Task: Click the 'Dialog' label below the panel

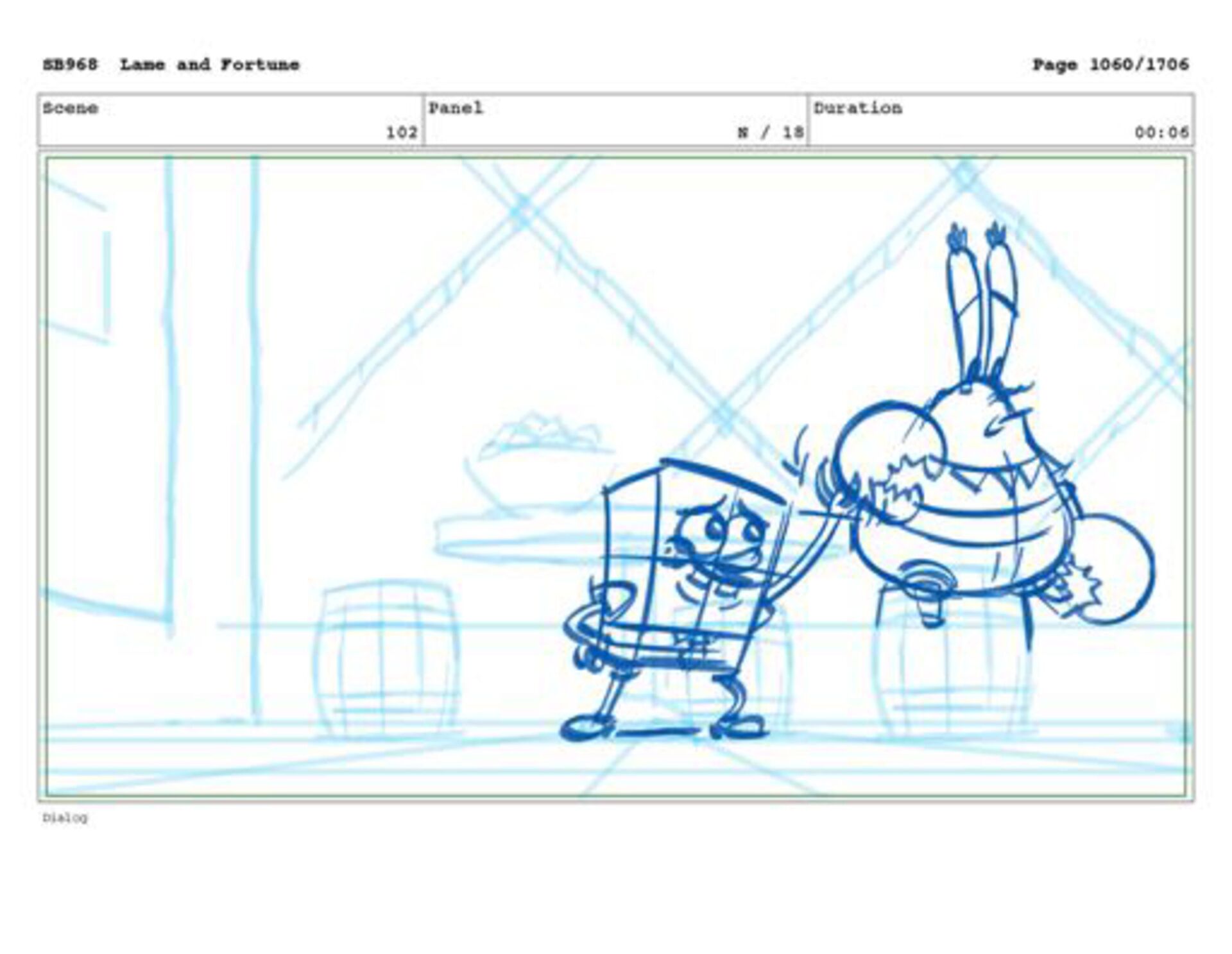Action: click(x=65, y=817)
